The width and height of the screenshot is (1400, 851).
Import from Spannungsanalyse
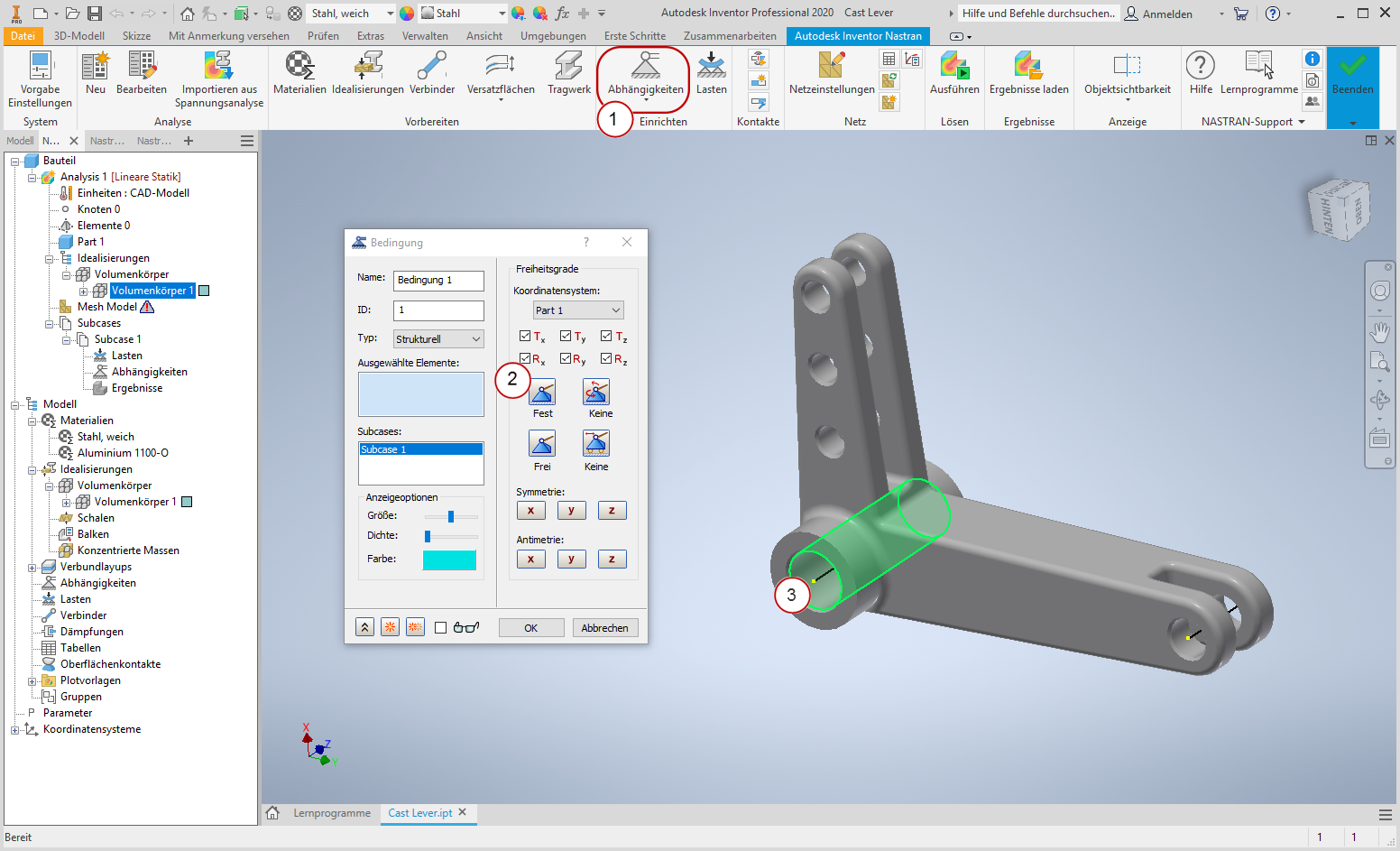coord(219,79)
